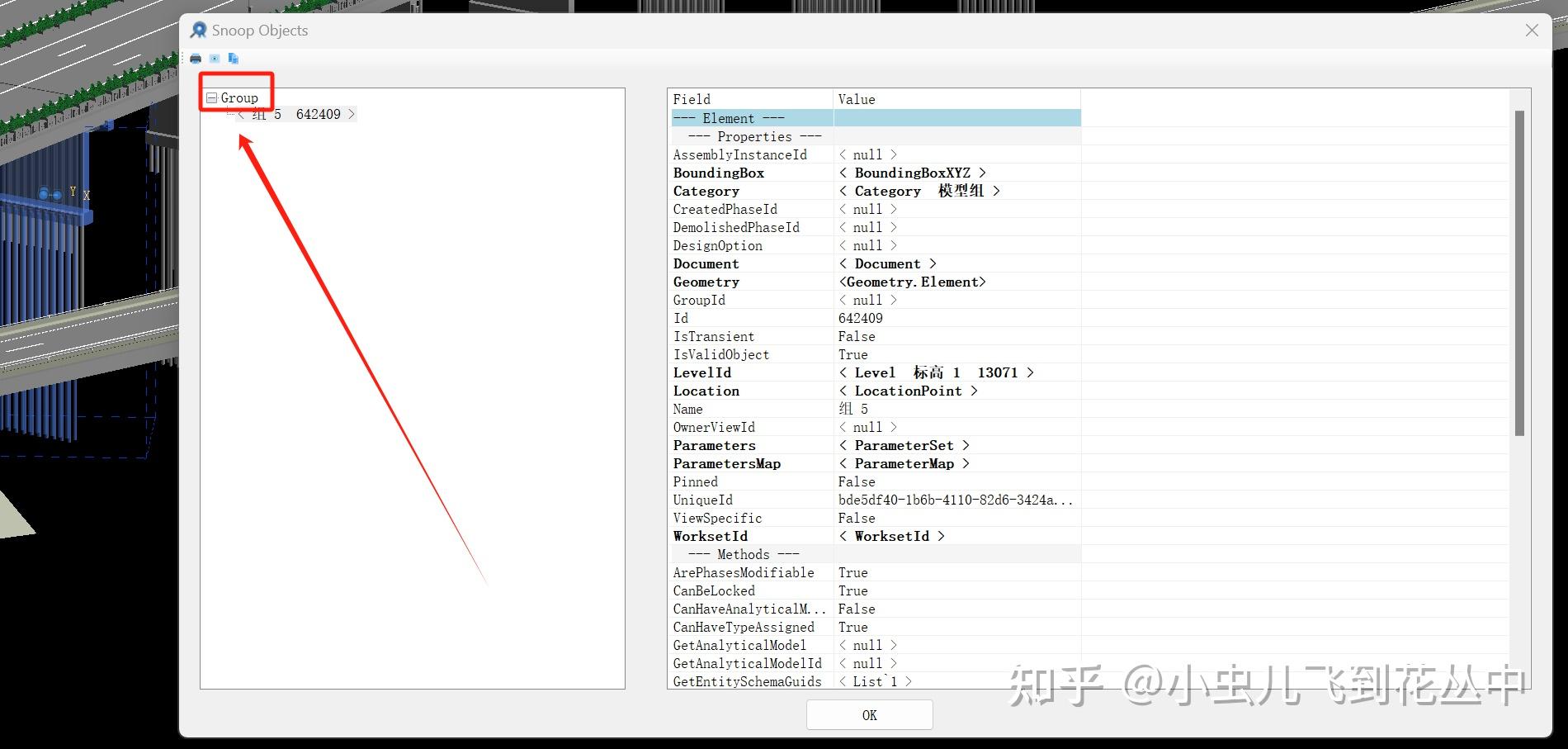This screenshot has width=1568, height=749.
Task: Select the ViewSpecific field
Action: pos(717,519)
